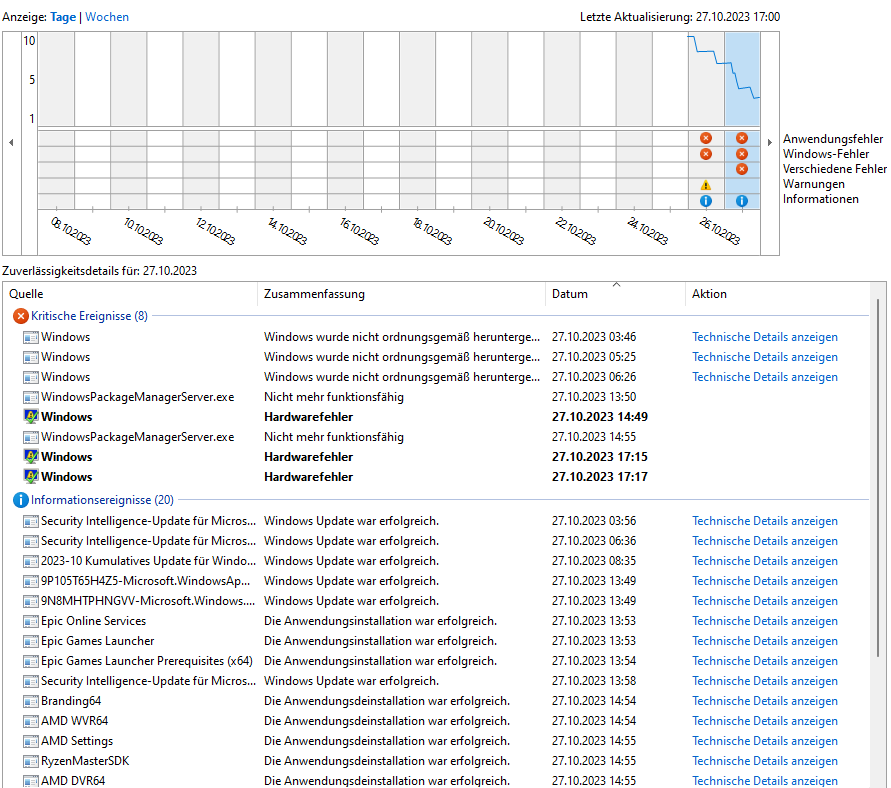Click icon of Epic Games Launcher Prerequisites row

point(31,661)
